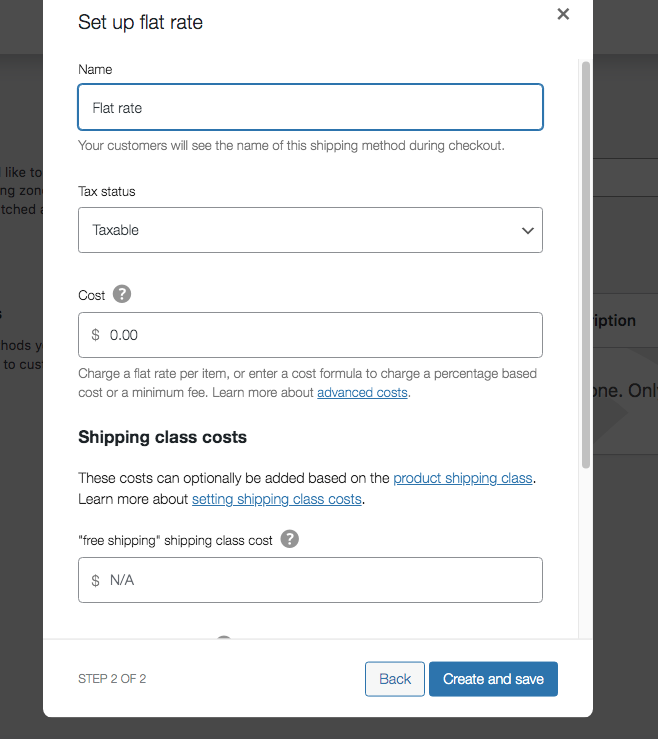Expand the Tax status chevron arrow
Screen dimensions: 658x739
click(527, 230)
